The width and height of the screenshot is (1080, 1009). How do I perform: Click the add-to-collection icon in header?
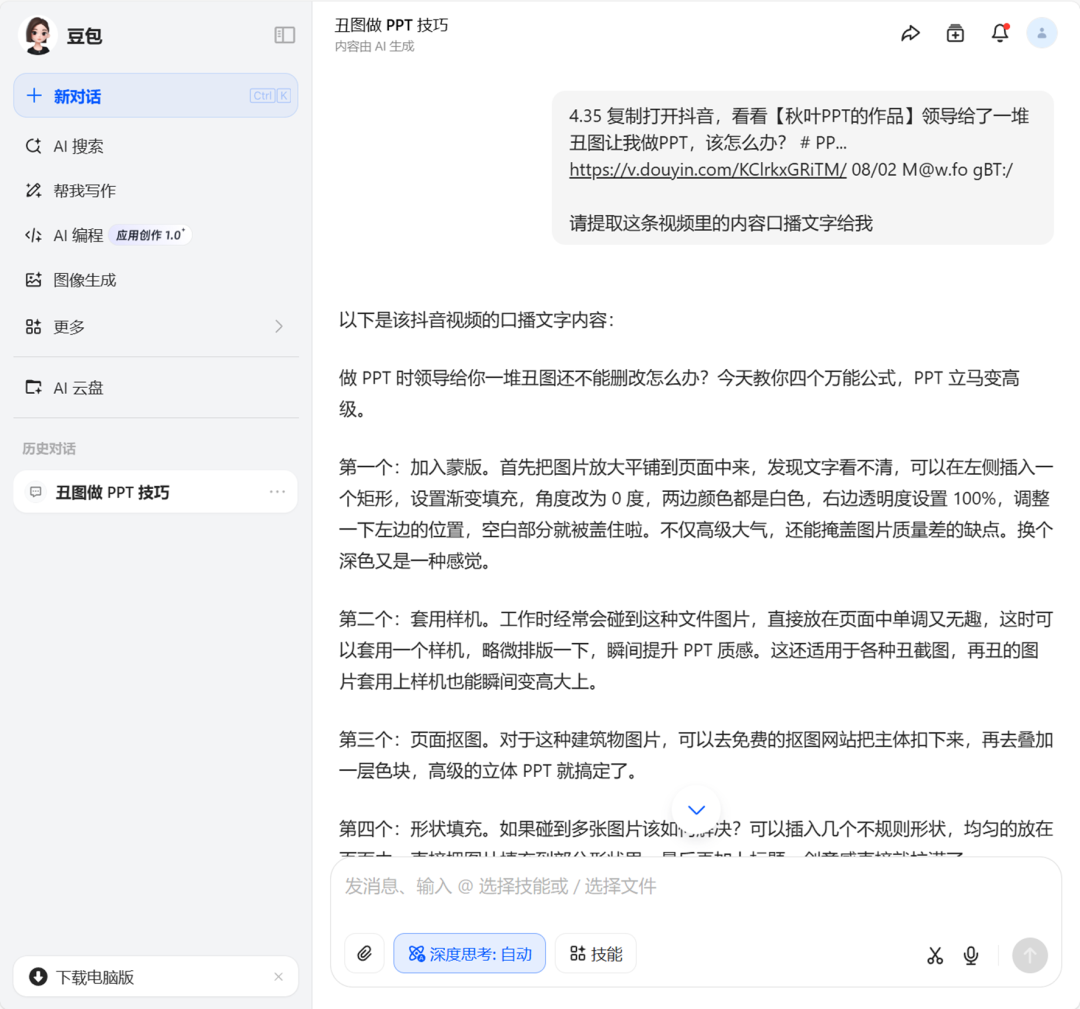tap(955, 33)
